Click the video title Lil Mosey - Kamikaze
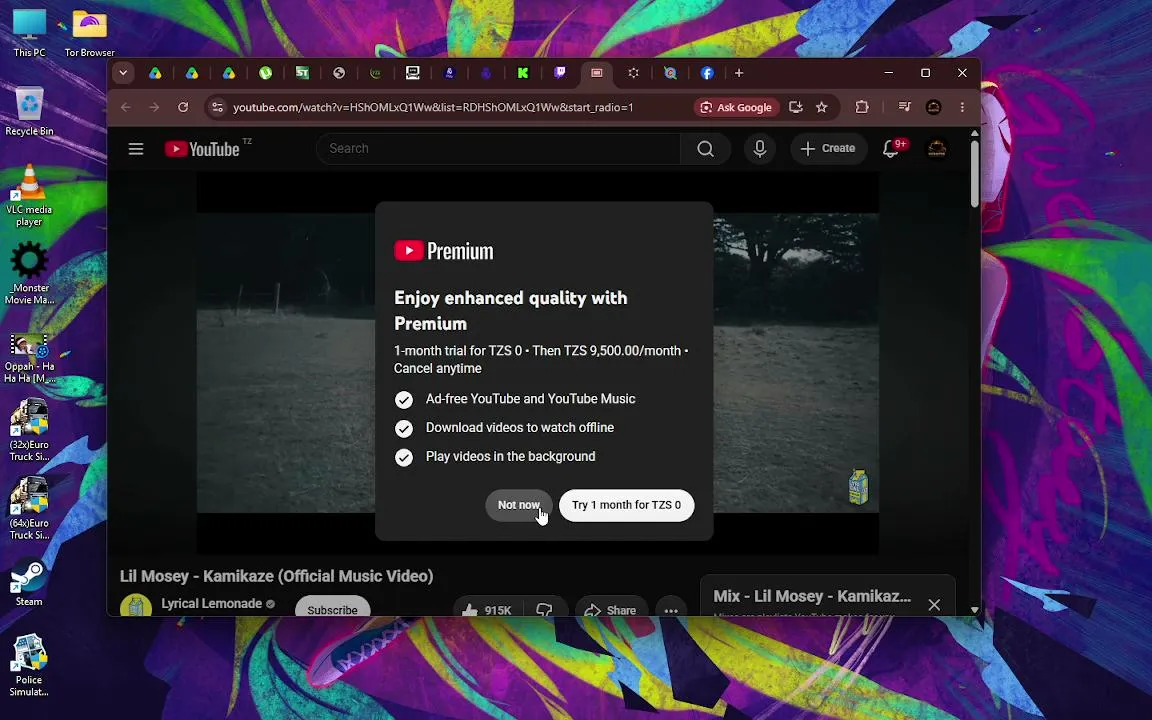 [276, 576]
